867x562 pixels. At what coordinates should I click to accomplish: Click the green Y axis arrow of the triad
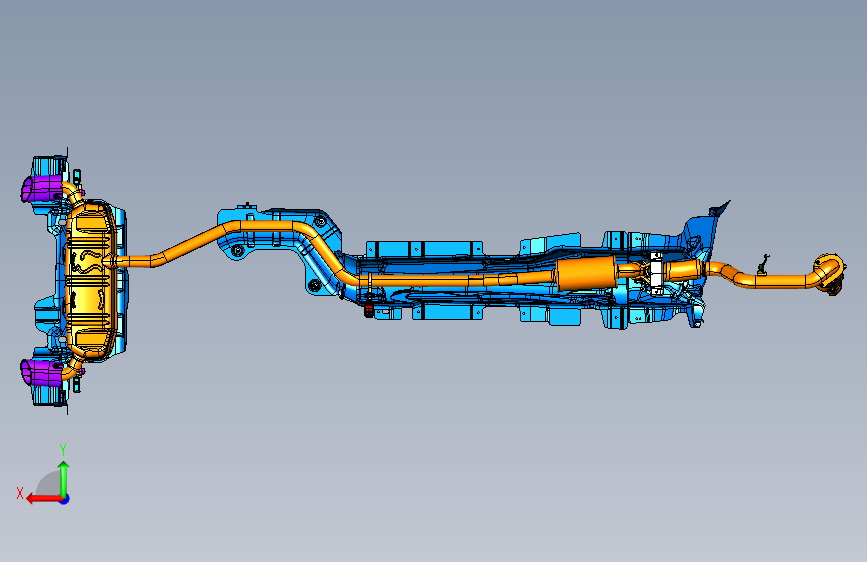coord(64,478)
